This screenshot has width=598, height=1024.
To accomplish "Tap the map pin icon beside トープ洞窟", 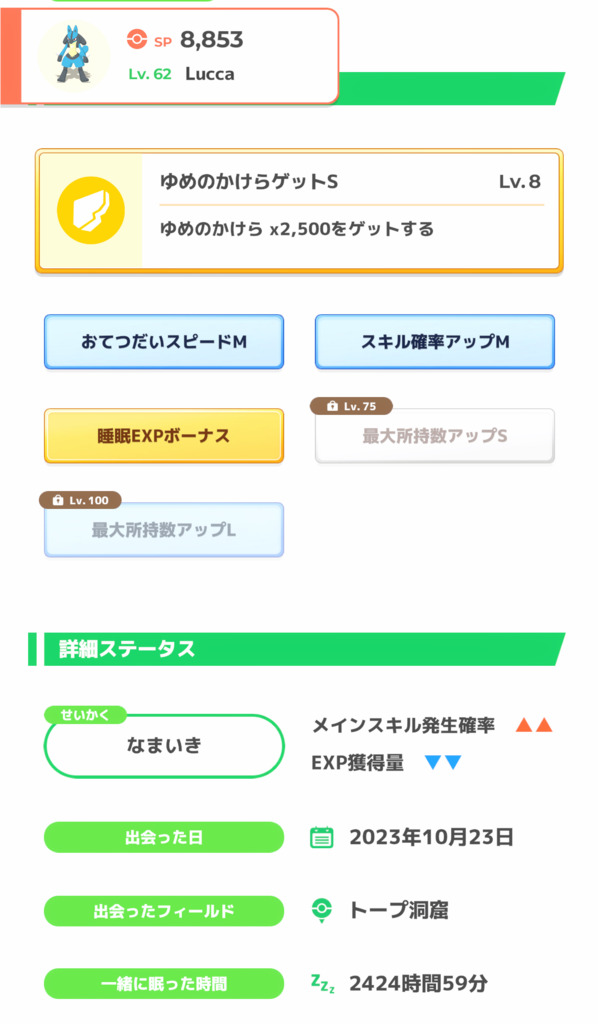I will pos(321,910).
